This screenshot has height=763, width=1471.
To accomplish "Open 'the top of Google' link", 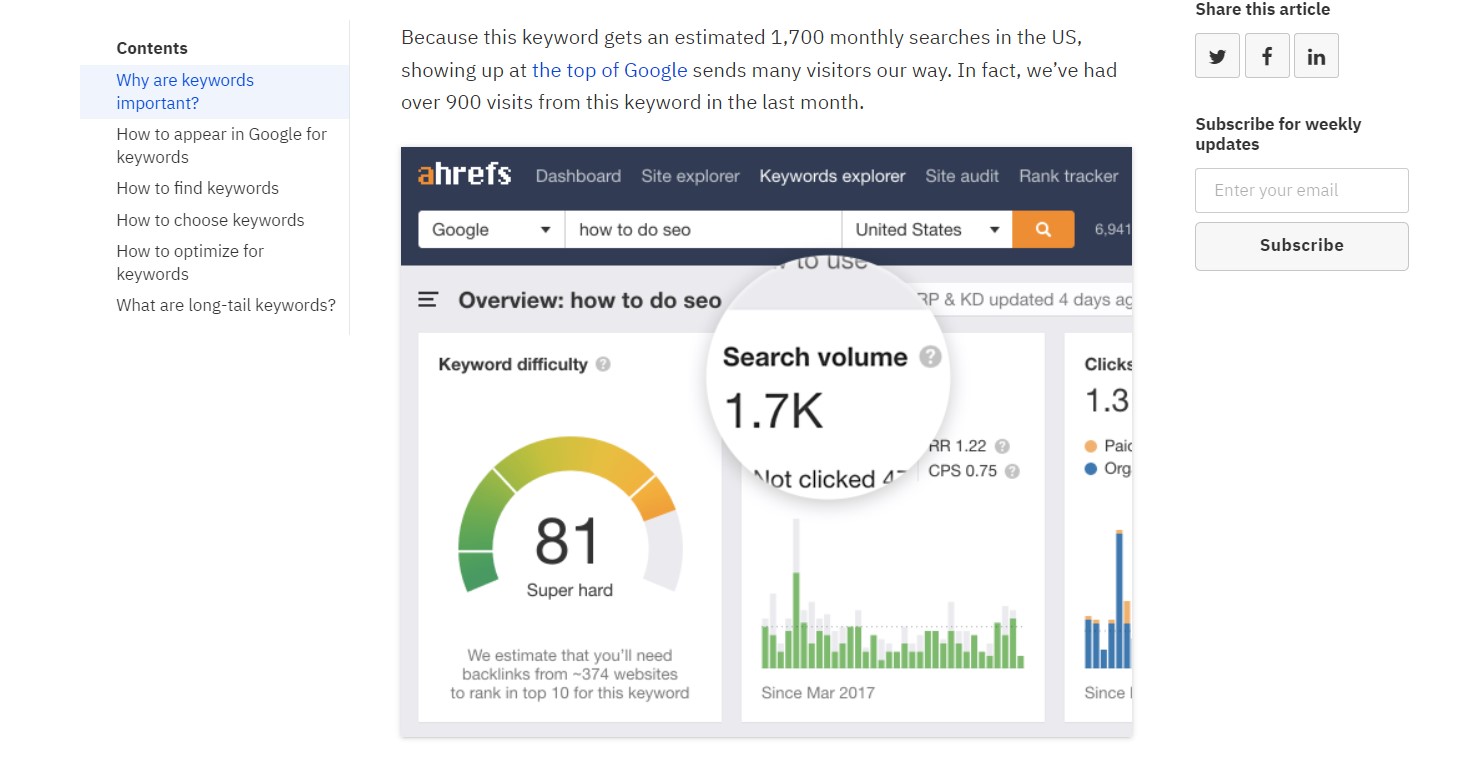I will tap(610, 70).
